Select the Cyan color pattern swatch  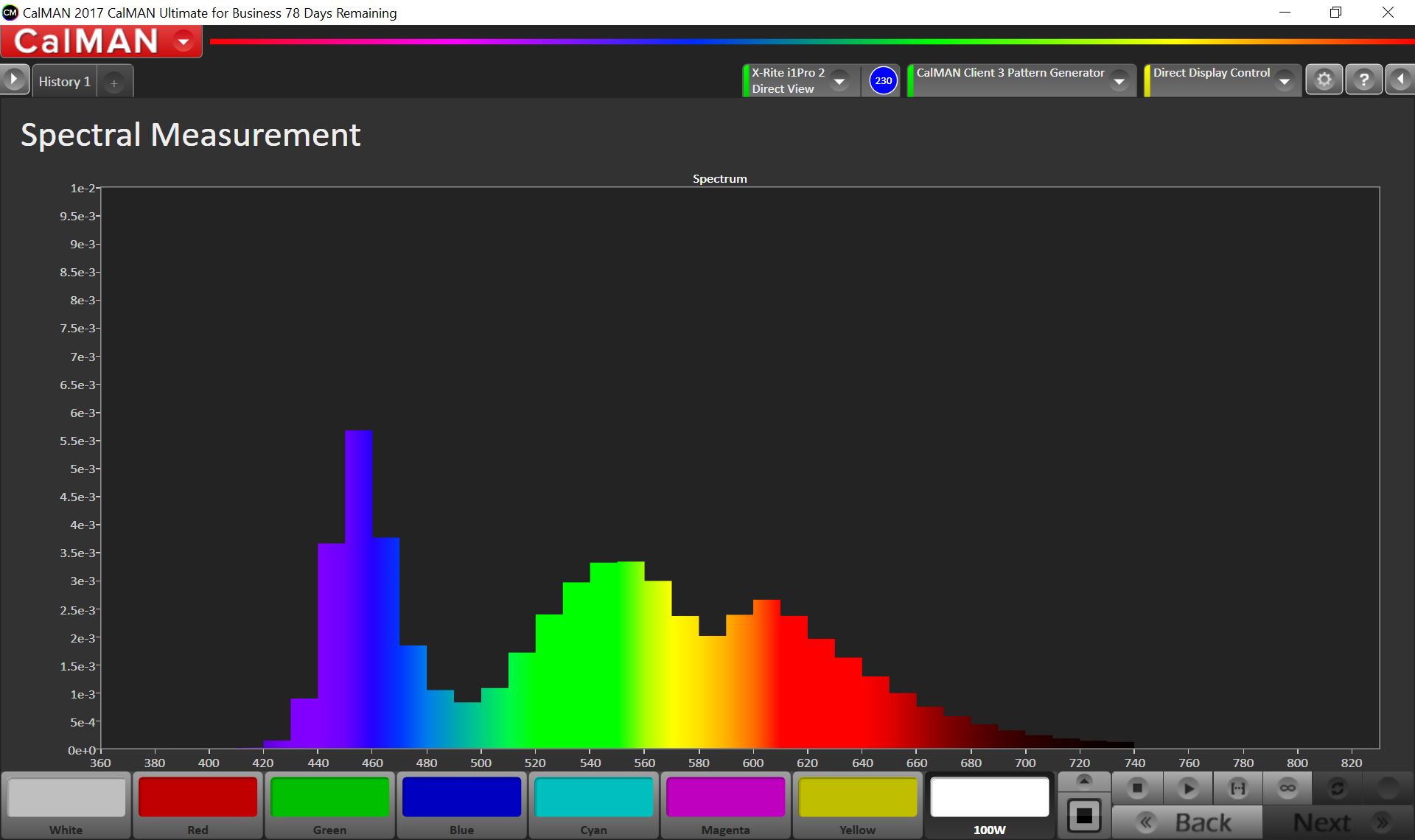[x=593, y=798]
